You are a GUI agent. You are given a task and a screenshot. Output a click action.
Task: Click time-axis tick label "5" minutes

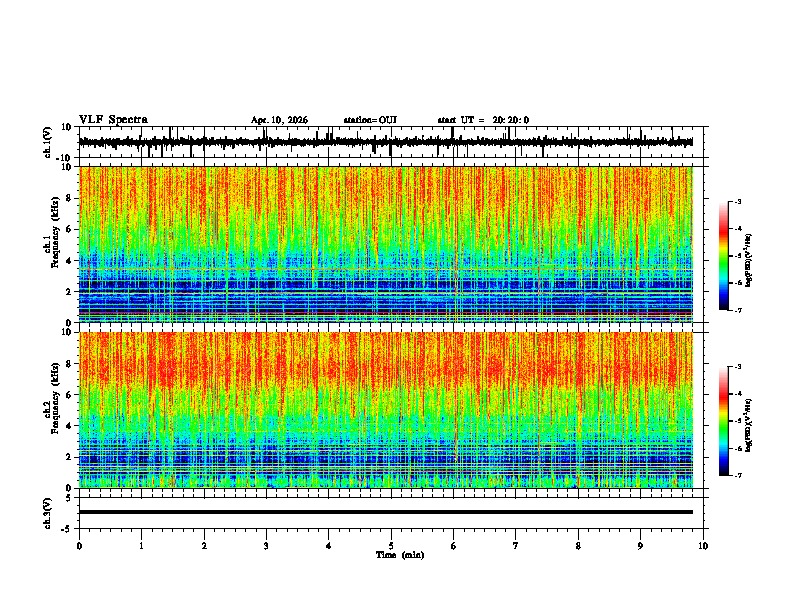coord(391,546)
